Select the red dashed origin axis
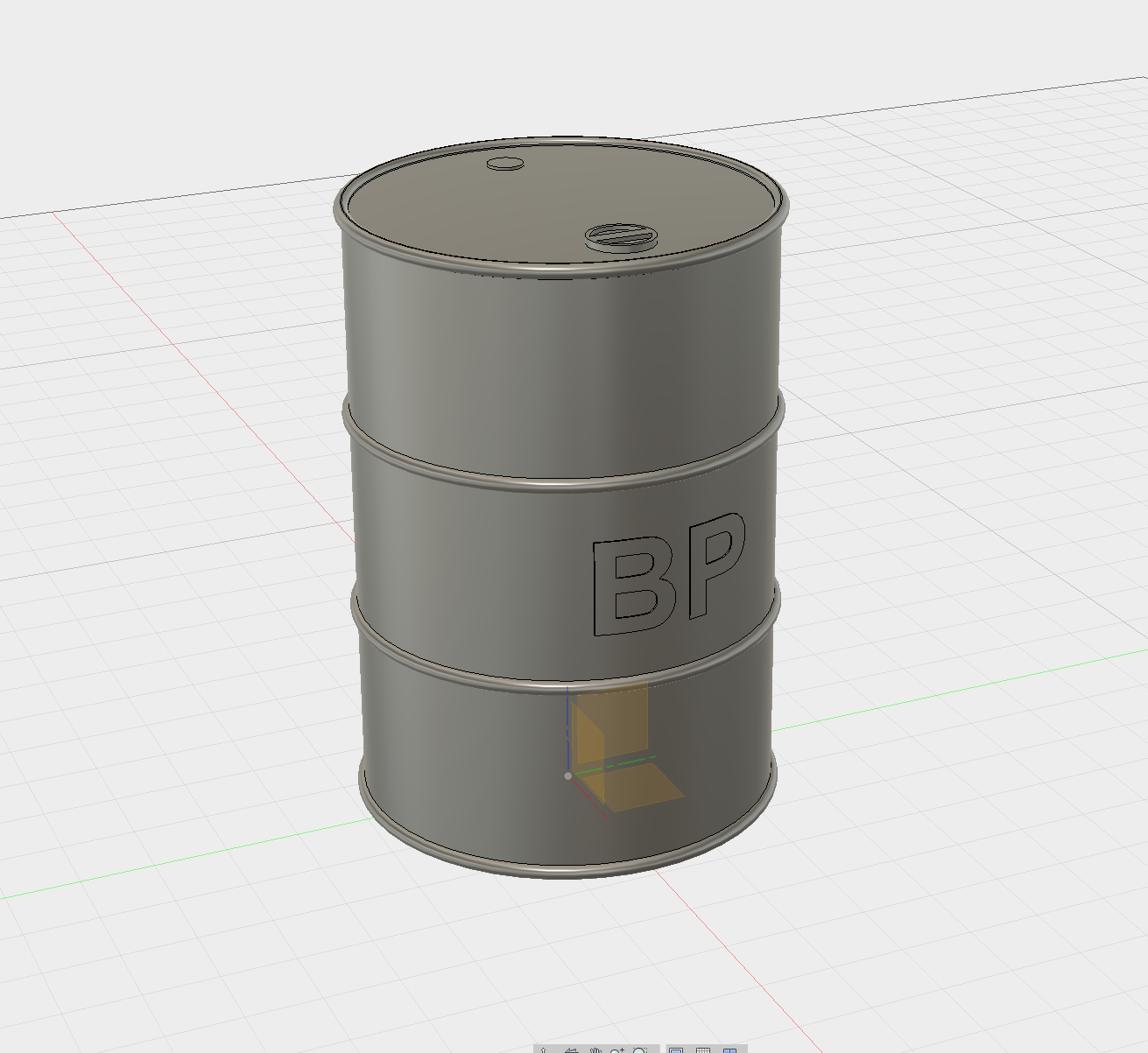 pyautogui.click(x=589, y=799)
